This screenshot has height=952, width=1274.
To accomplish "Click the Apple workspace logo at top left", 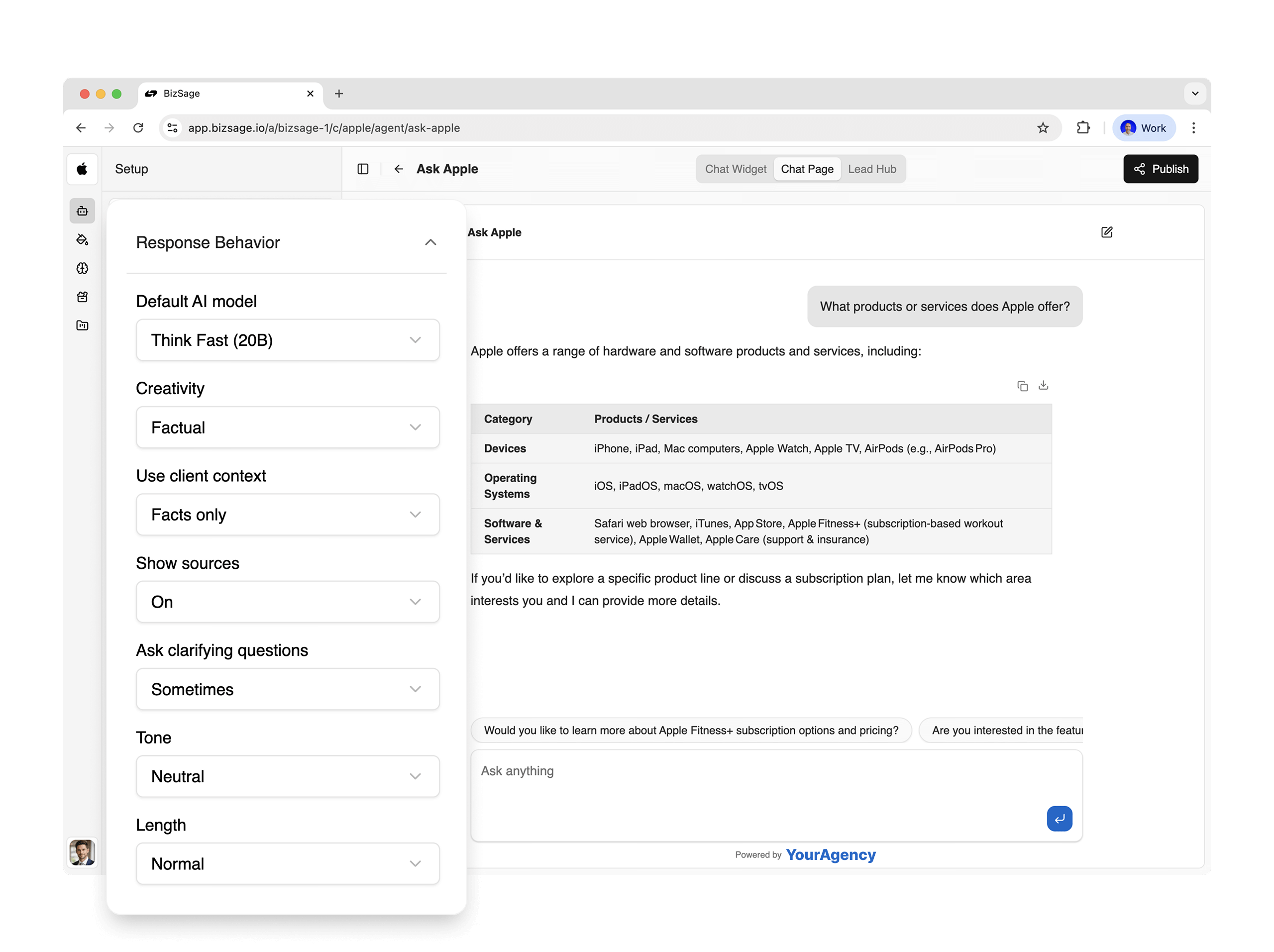I will (82, 169).
